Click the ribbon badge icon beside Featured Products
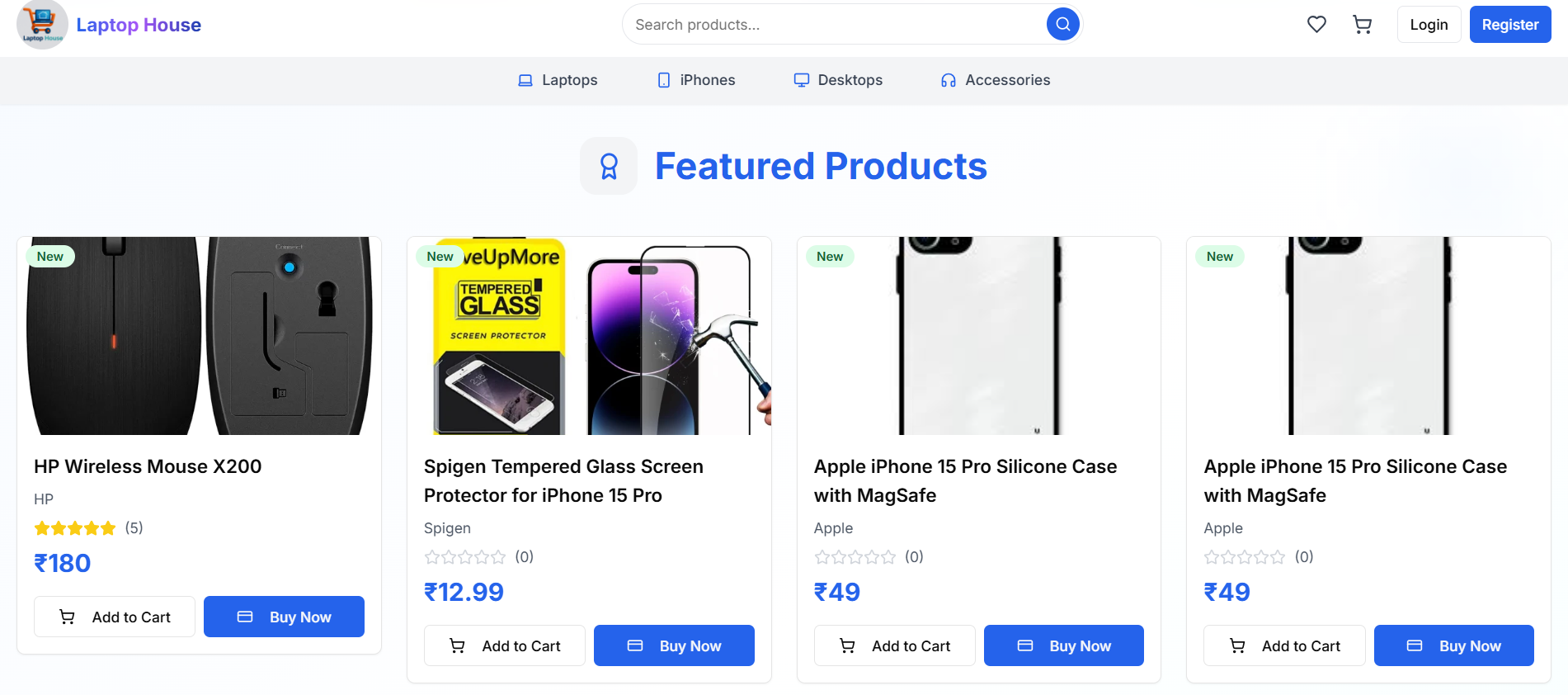This screenshot has height=695, width=1568. (609, 166)
